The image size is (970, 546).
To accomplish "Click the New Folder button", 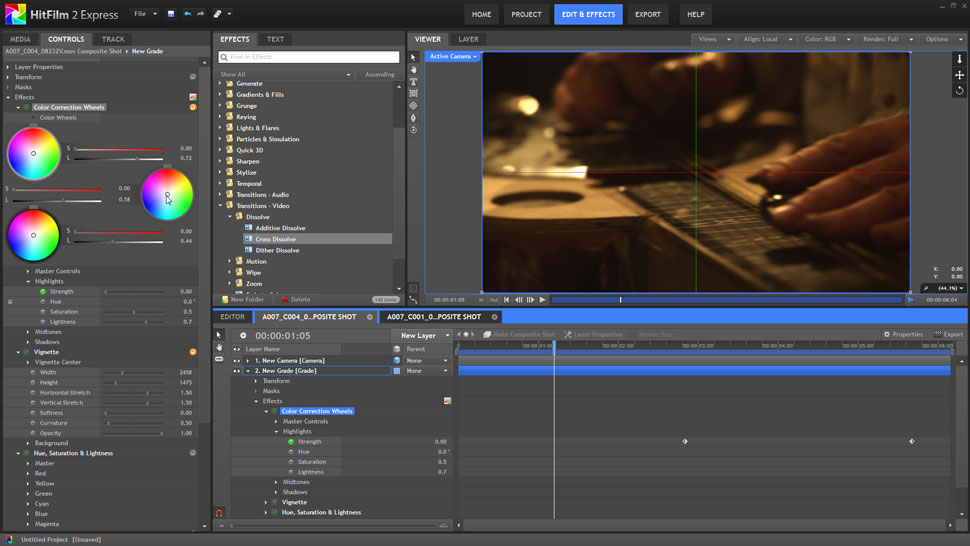I will [244, 299].
